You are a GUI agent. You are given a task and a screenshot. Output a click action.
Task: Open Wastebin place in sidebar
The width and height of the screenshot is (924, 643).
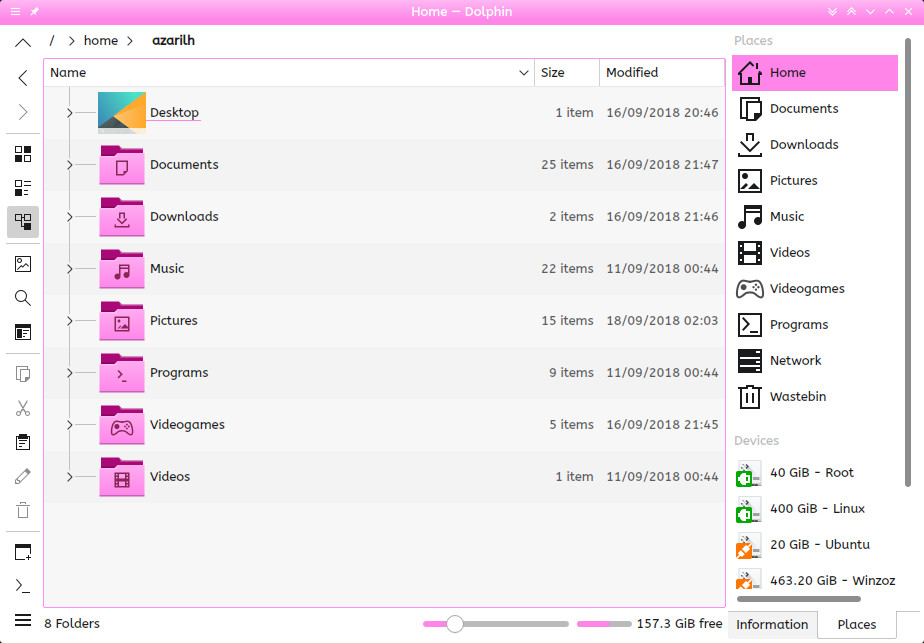[815, 397]
